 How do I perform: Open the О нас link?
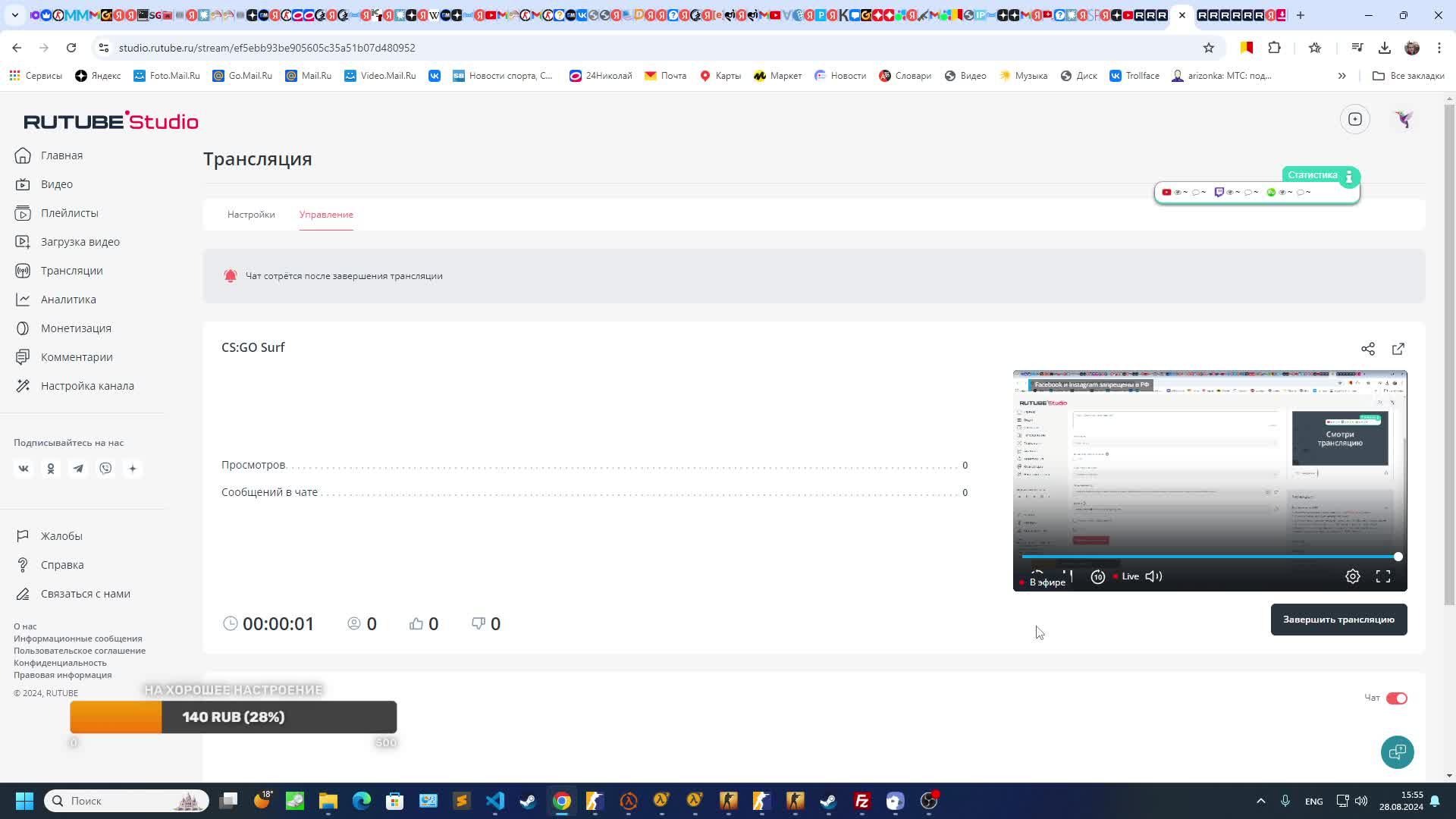25,626
